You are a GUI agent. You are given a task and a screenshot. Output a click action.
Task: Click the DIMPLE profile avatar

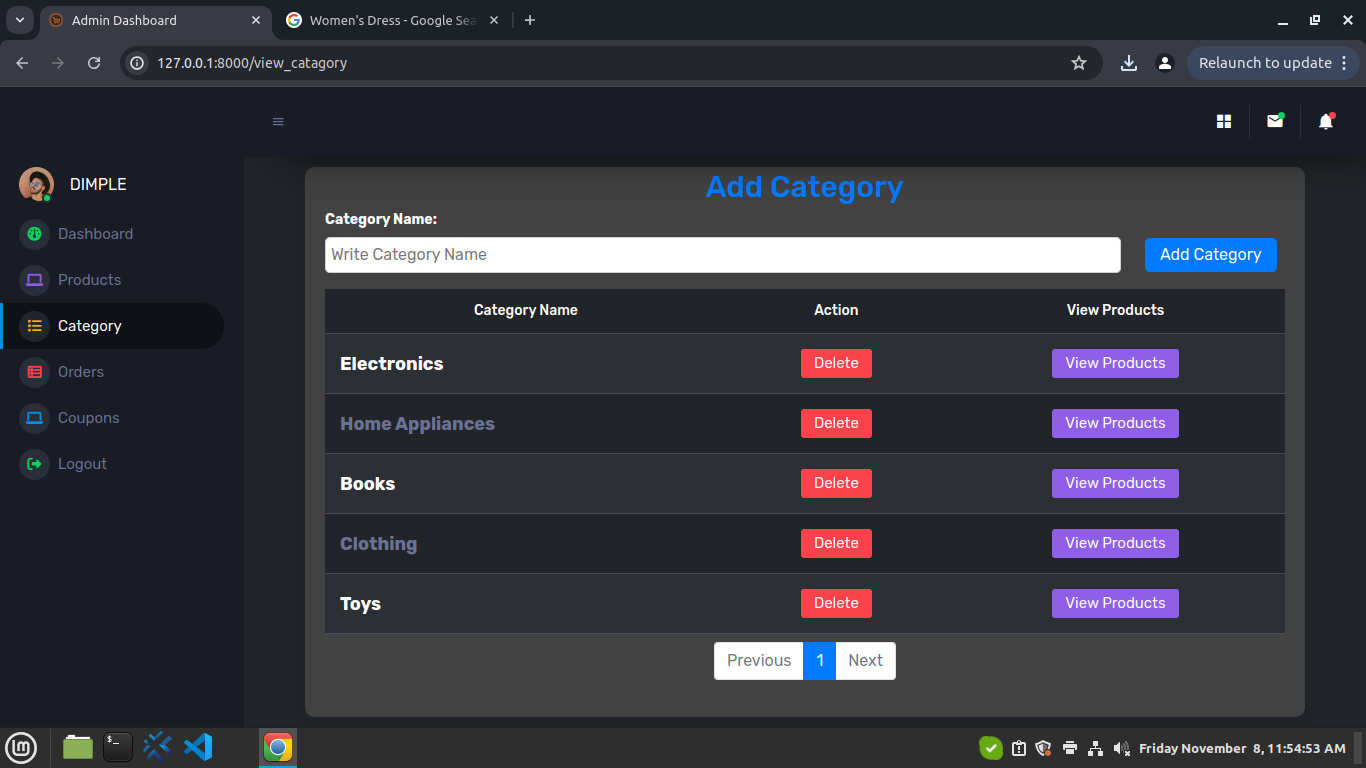tap(36, 184)
